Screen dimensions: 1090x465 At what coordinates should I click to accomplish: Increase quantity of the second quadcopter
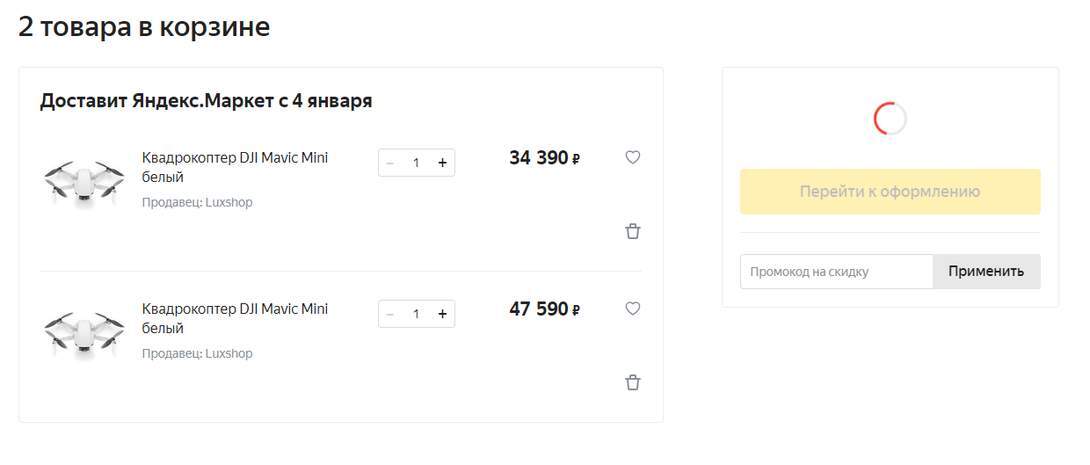click(x=442, y=314)
